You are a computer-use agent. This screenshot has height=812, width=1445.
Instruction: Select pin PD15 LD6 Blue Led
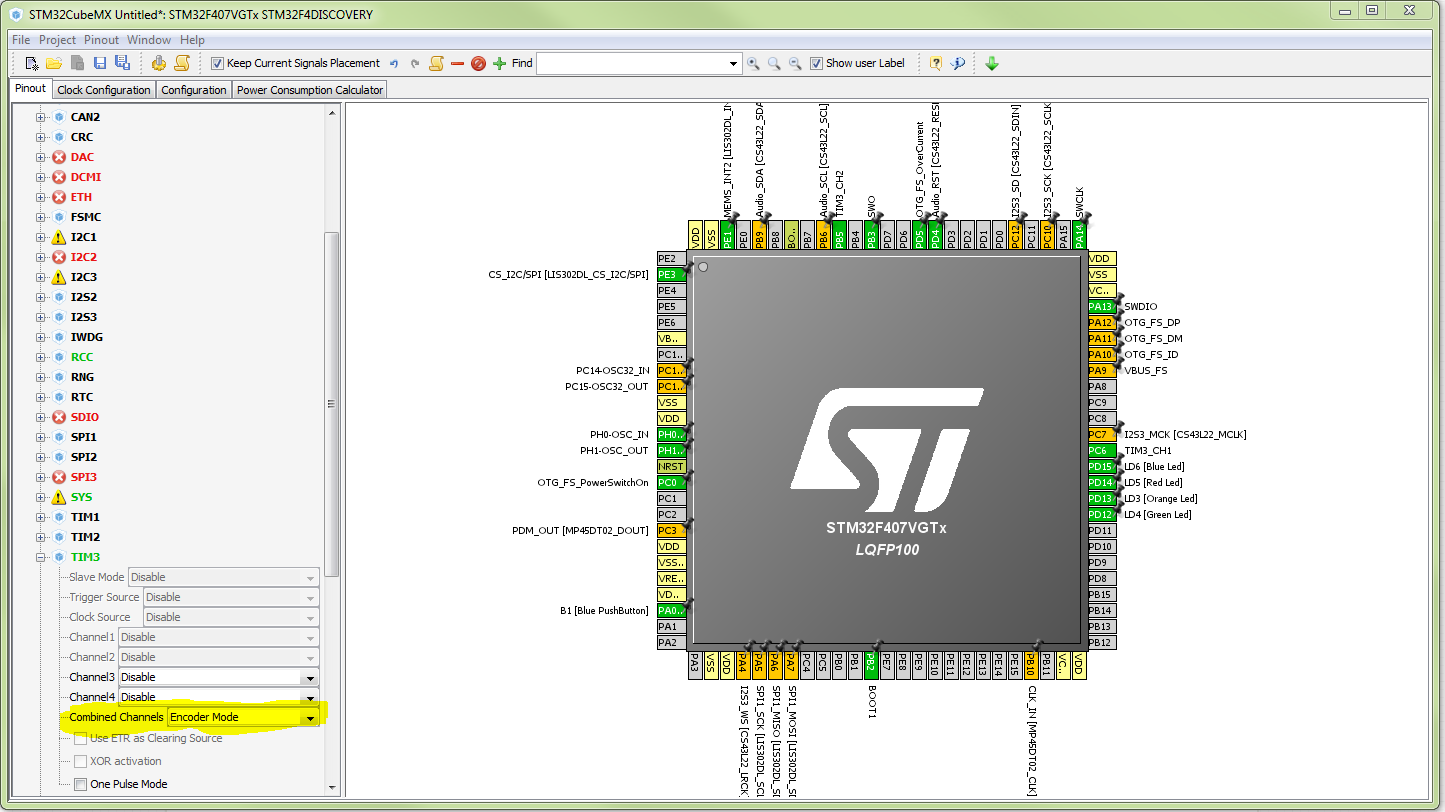(x=1101, y=467)
